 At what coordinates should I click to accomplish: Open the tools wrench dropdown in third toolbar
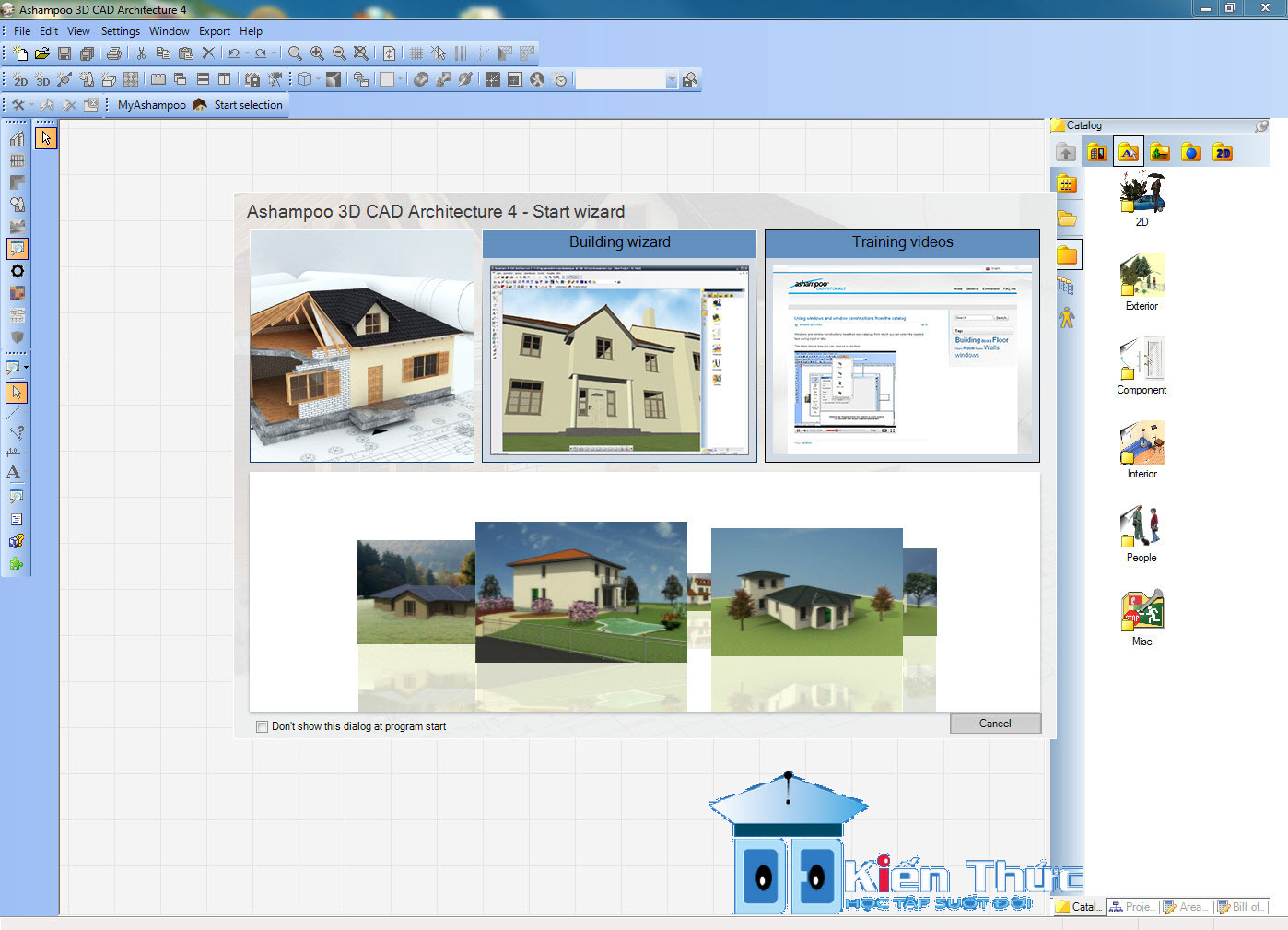[x=31, y=105]
